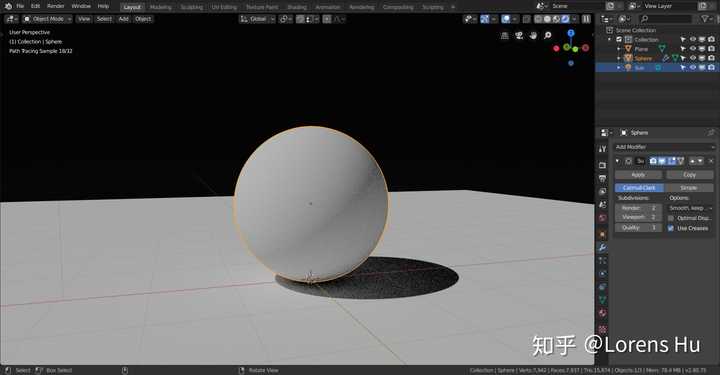
Task: Toggle proportional editing in the header
Action: 327,19
